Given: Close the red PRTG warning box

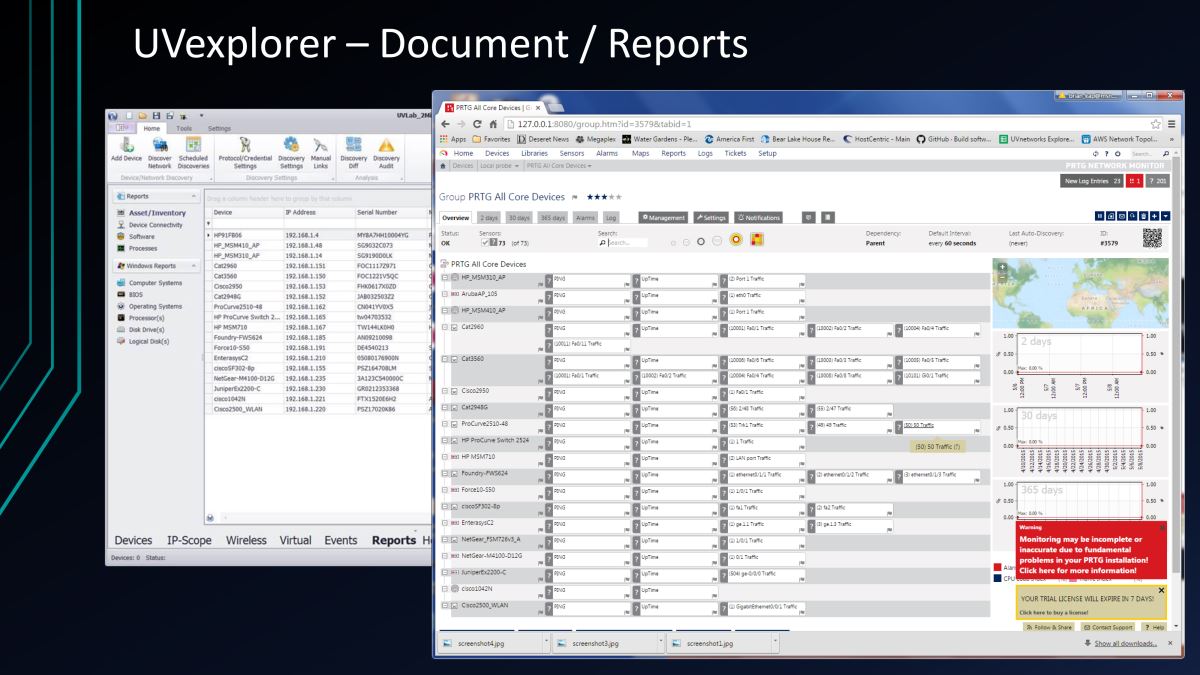Looking at the screenshot, I should pyautogui.click(x=1161, y=526).
